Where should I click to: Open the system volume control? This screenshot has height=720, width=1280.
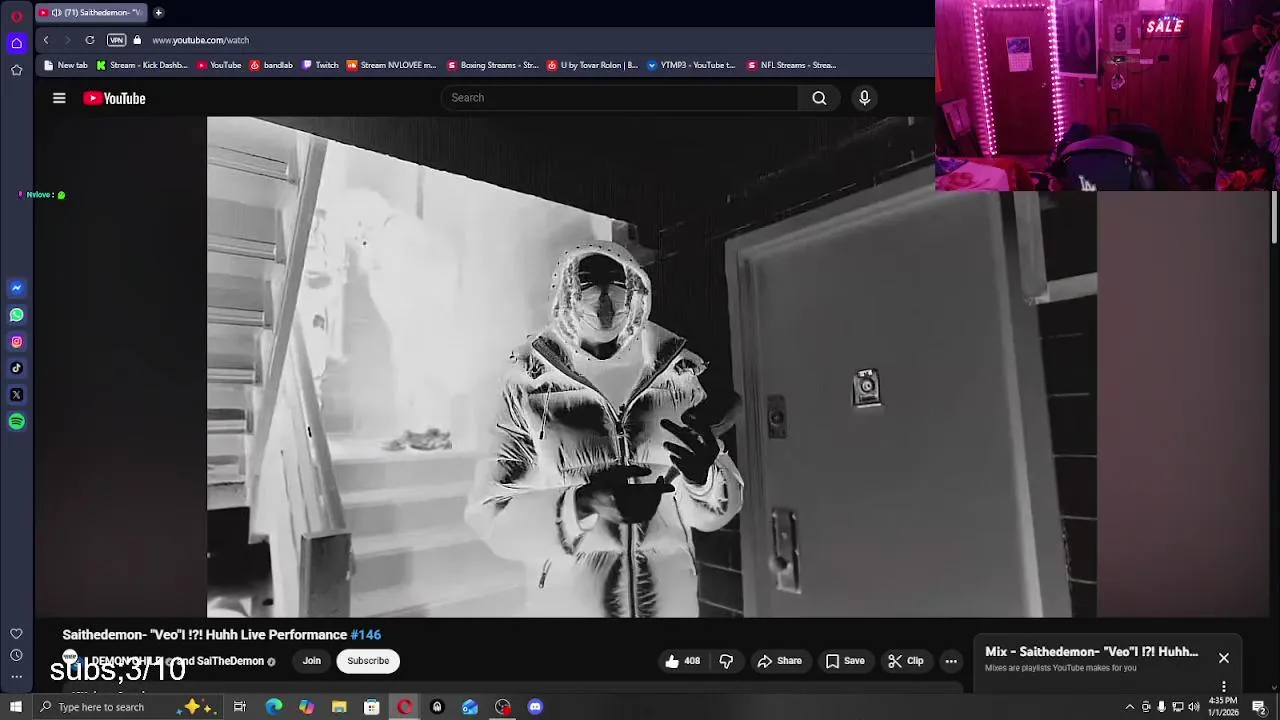tap(1194, 707)
